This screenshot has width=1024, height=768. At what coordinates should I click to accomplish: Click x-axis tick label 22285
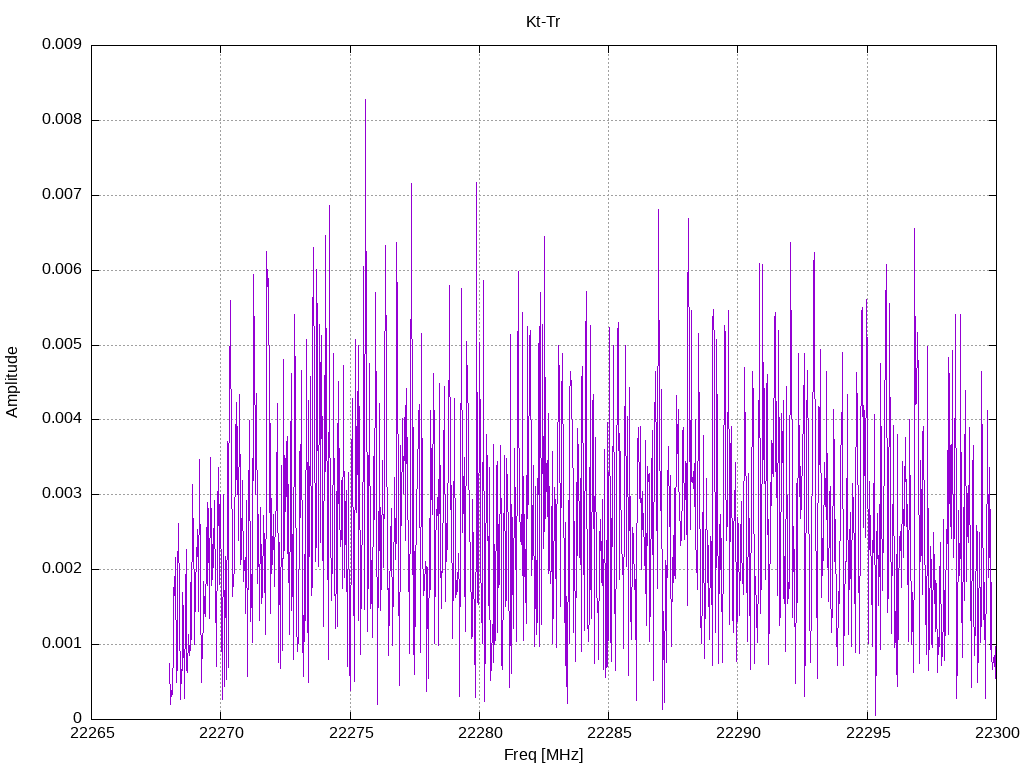[609, 733]
